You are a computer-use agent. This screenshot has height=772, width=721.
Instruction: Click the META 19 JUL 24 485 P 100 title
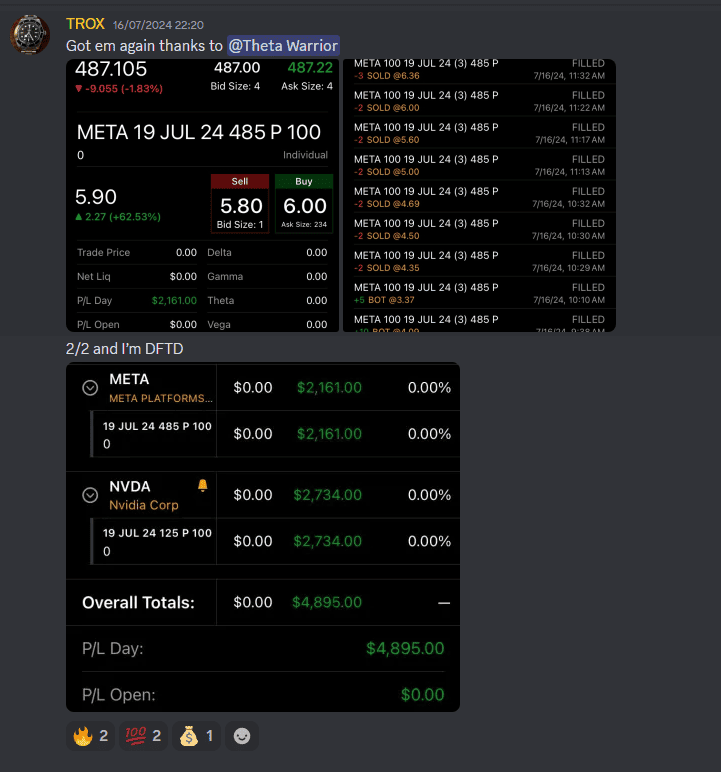pos(199,132)
